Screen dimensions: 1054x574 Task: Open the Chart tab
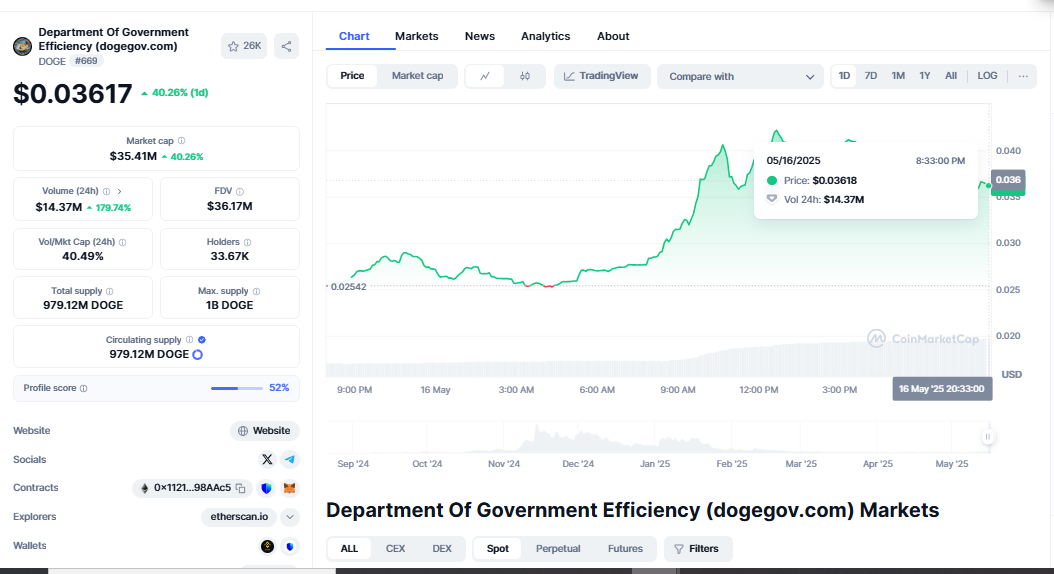pos(354,36)
